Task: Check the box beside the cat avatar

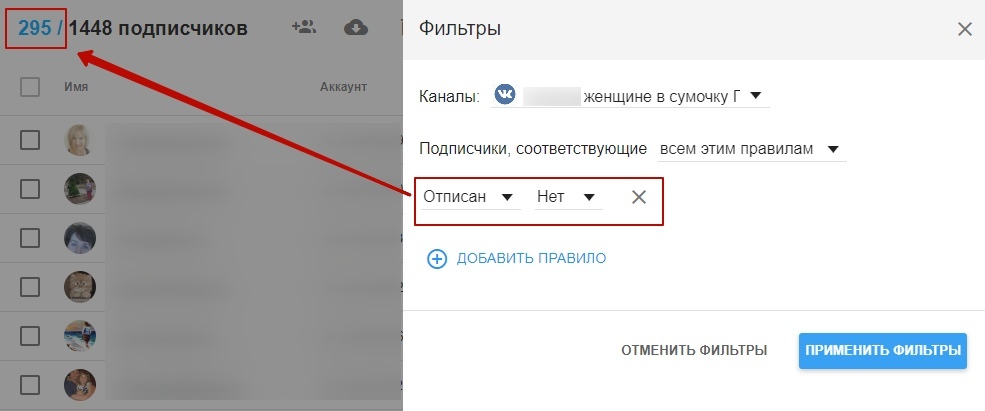Action: [30, 286]
